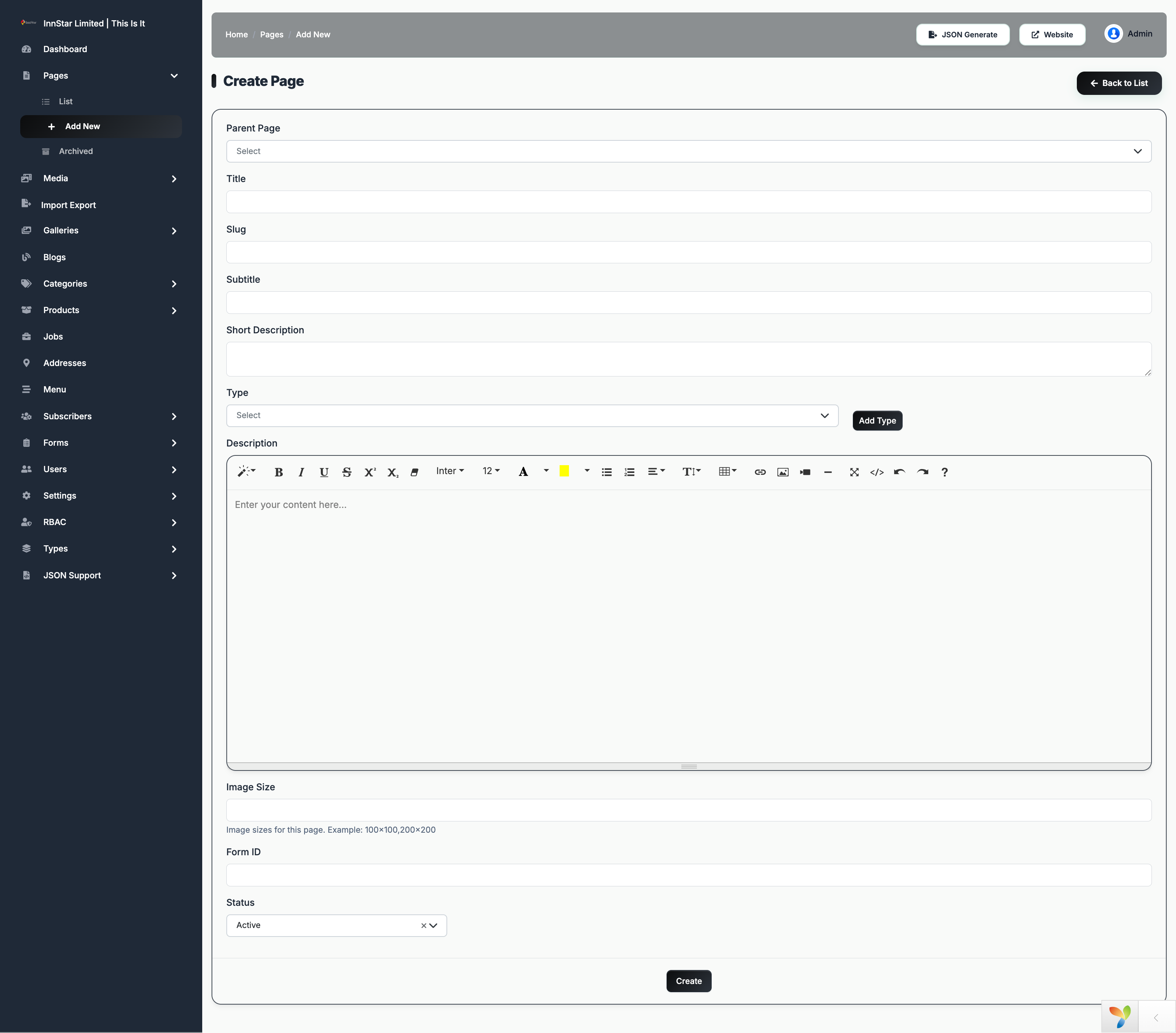Apply the yellow highlight color swatch
This screenshot has height=1033, width=1176.
click(x=564, y=471)
